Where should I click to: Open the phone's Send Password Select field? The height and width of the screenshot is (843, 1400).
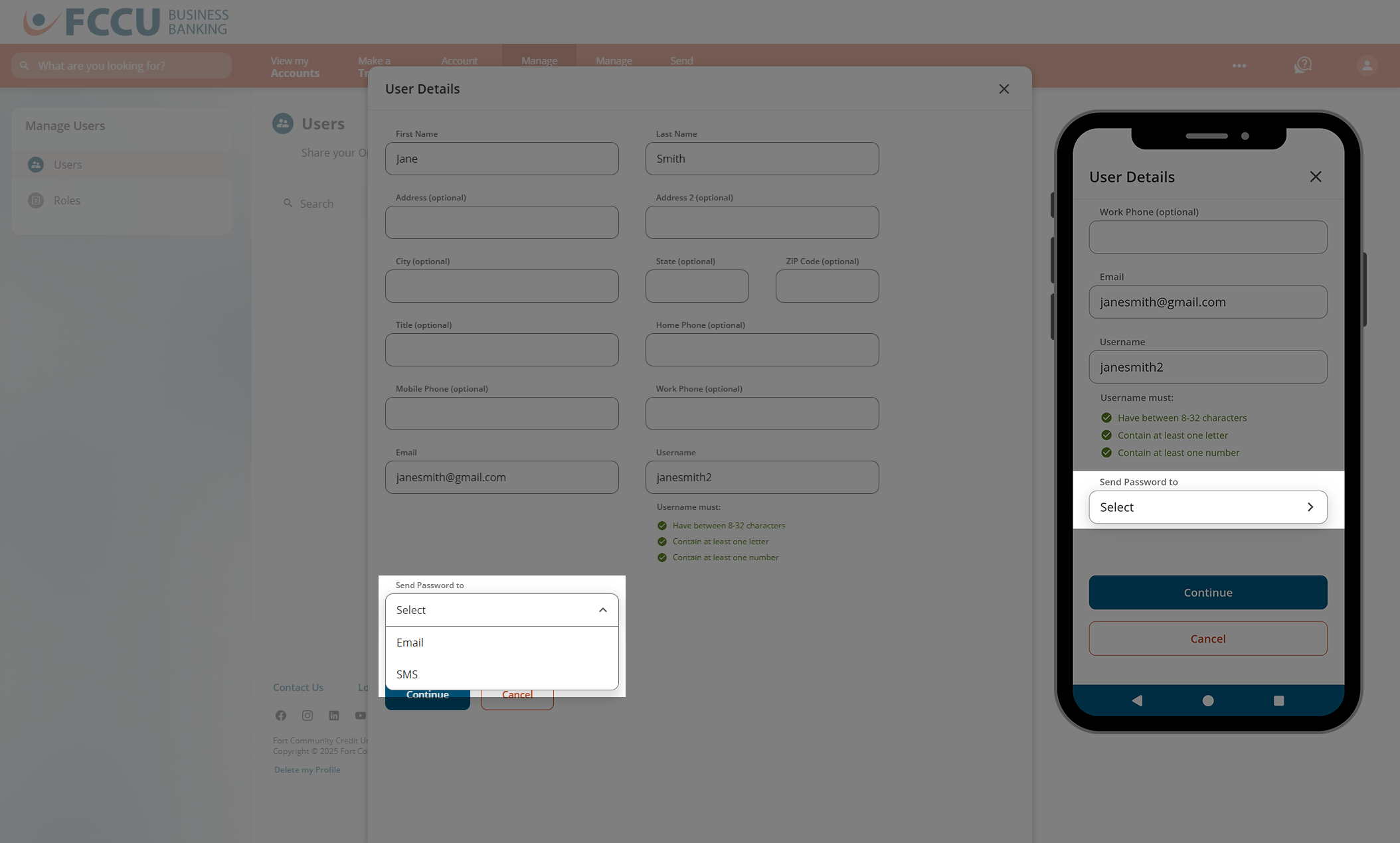[1207, 507]
